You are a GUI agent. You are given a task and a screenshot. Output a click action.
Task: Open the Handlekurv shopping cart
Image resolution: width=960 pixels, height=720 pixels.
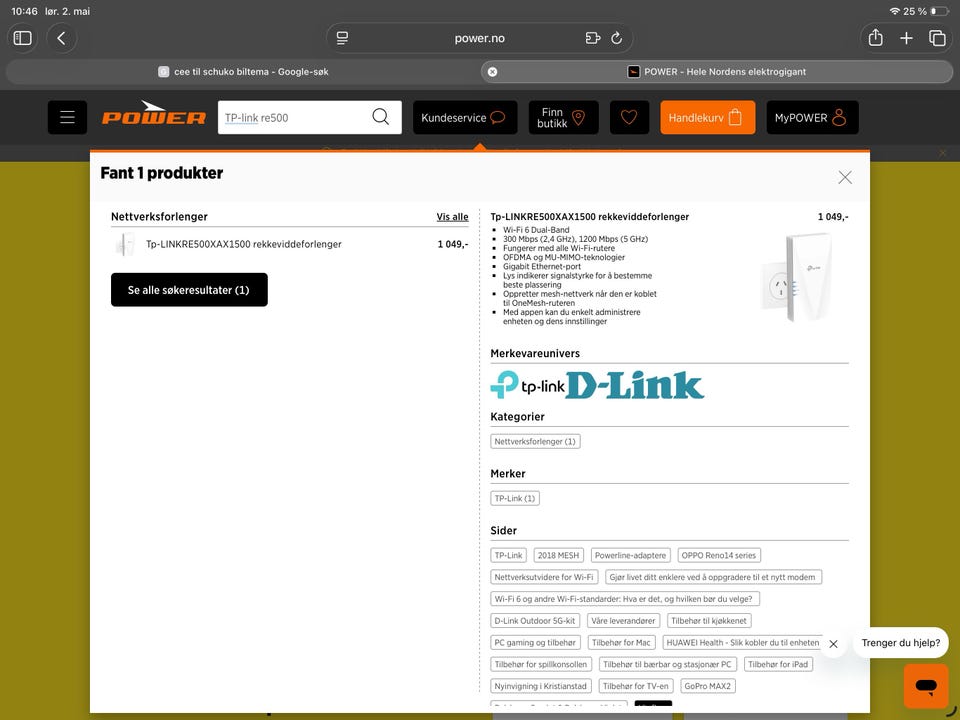click(707, 117)
